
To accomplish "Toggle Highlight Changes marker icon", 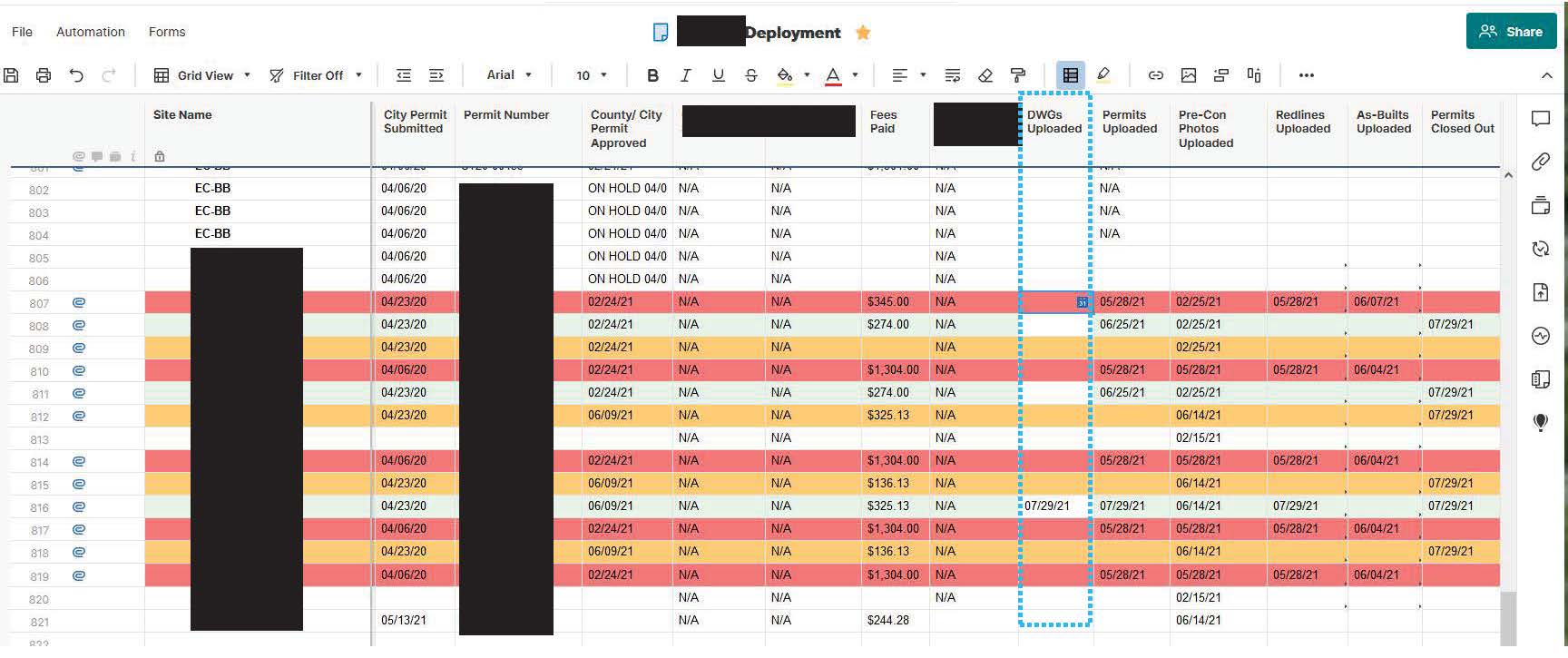I will [1103, 75].
